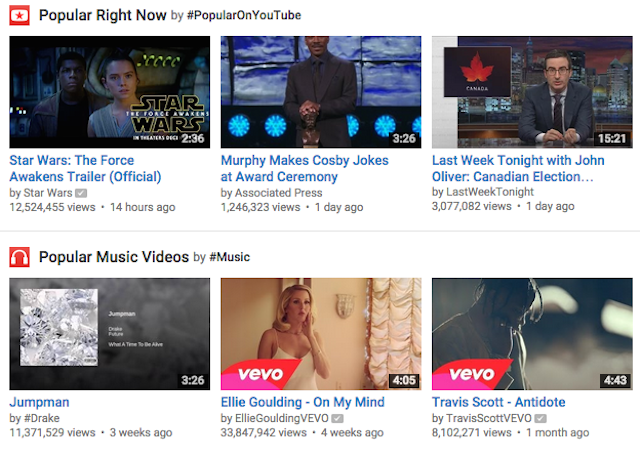The height and width of the screenshot is (458, 640).
Task: Click the #Music channel link
Action: pyautogui.click(x=229, y=257)
